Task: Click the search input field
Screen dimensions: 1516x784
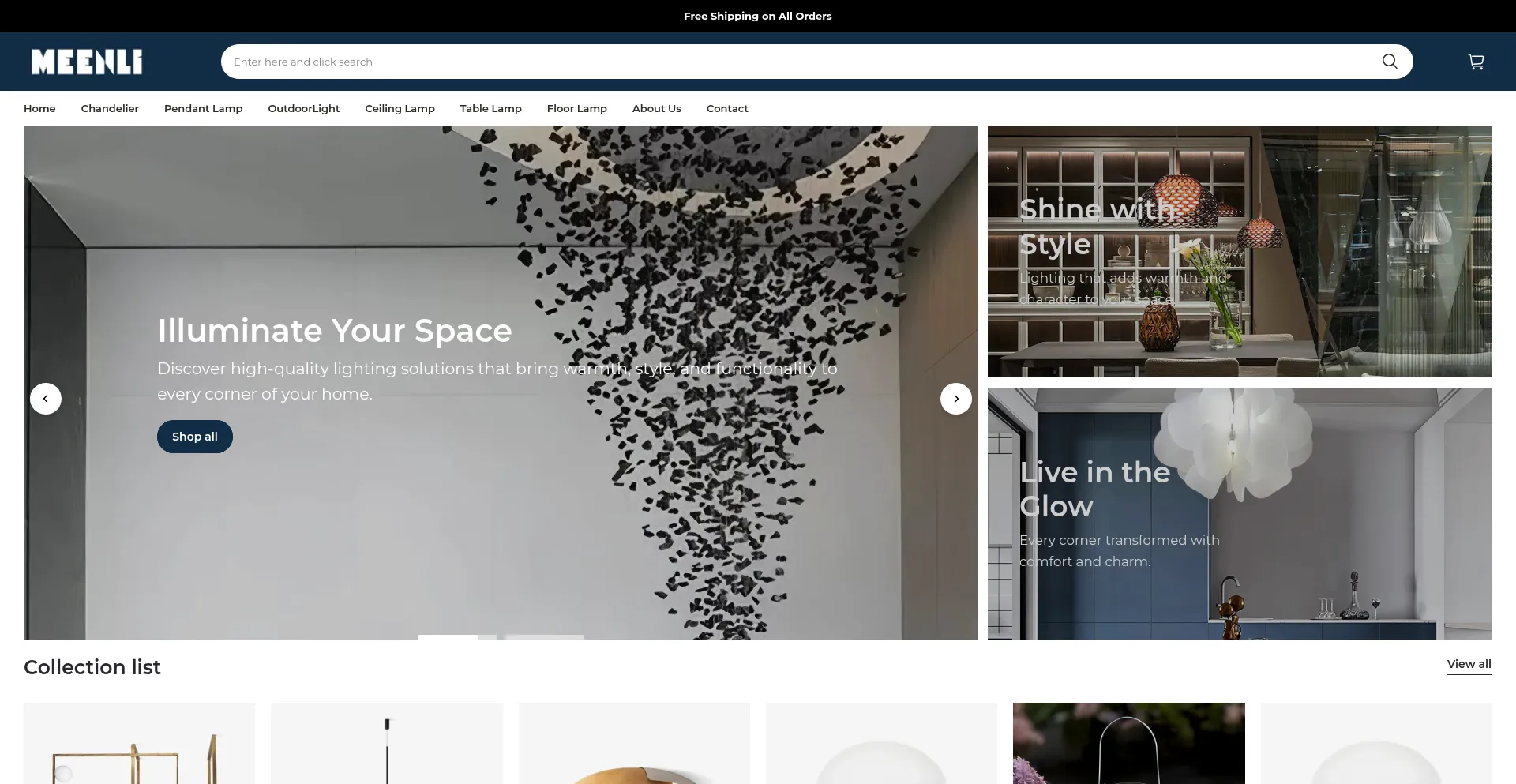Action: coord(790,62)
